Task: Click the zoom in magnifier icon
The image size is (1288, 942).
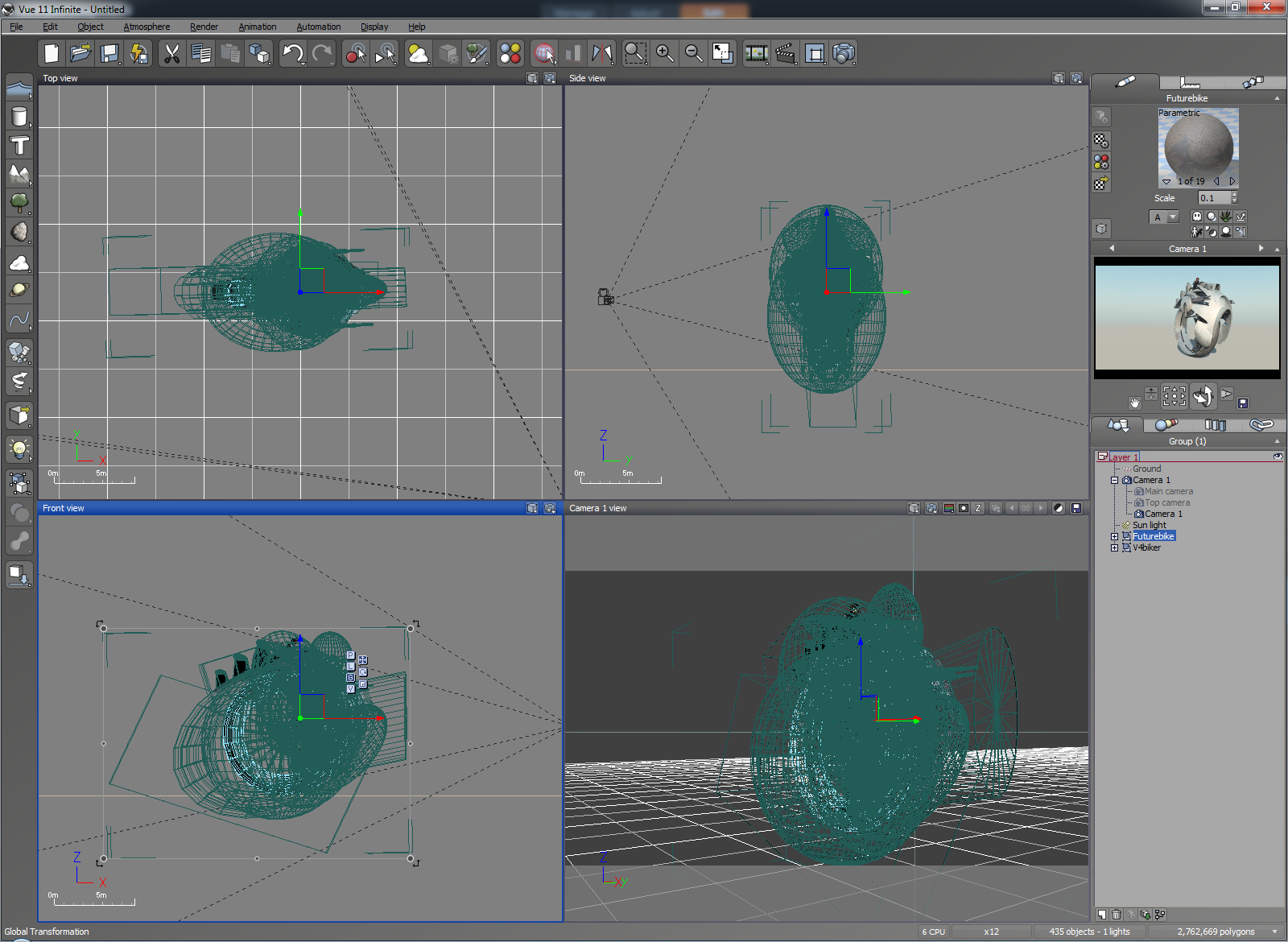Action: 664,54
